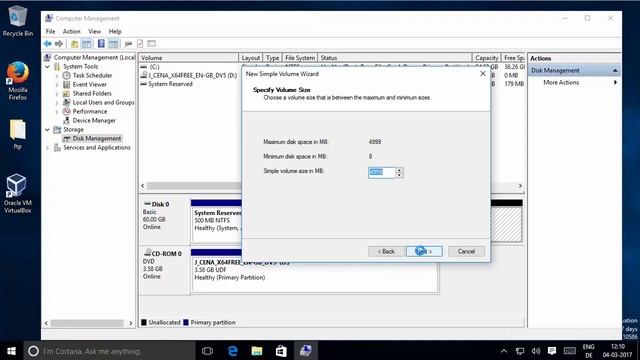Viewport: 640px width, 360px height.
Task: Click network tray icon
Action: pos(520,351)
